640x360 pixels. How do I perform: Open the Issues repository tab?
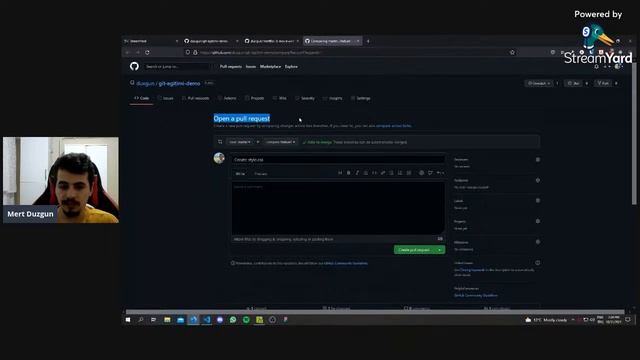165,98
